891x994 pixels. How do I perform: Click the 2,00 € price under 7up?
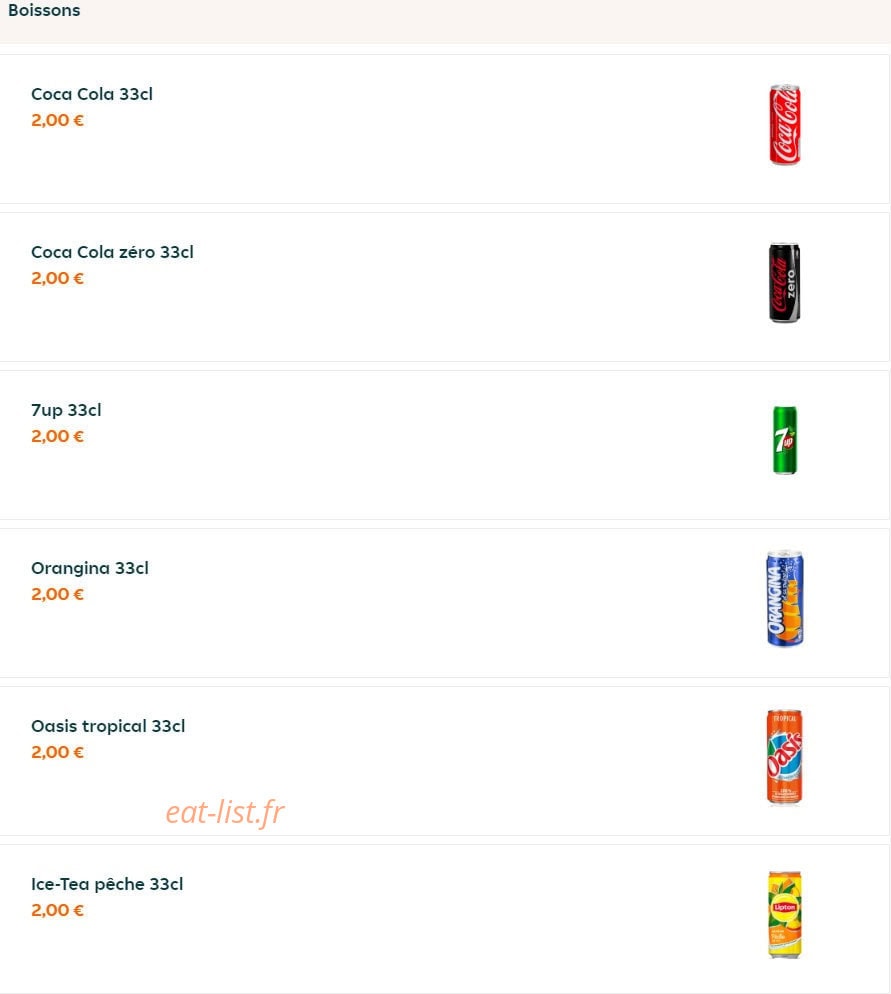coord(57,436)
